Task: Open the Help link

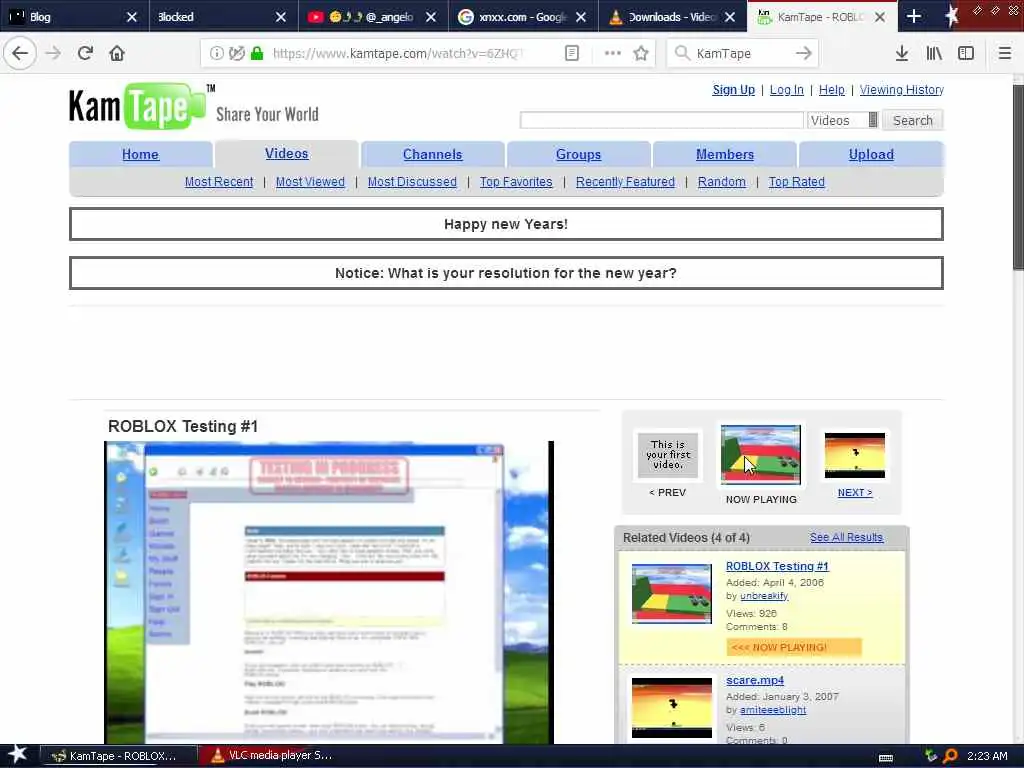Action: [831, 90]
